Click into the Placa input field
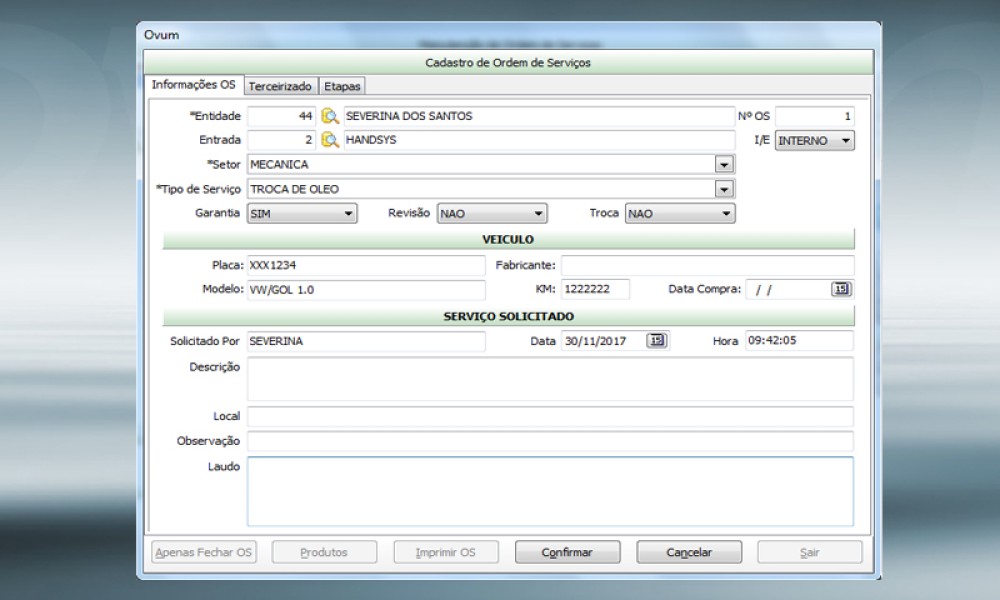The height and width of the screenshot is (600, 1000). click(x=365, y=265)
